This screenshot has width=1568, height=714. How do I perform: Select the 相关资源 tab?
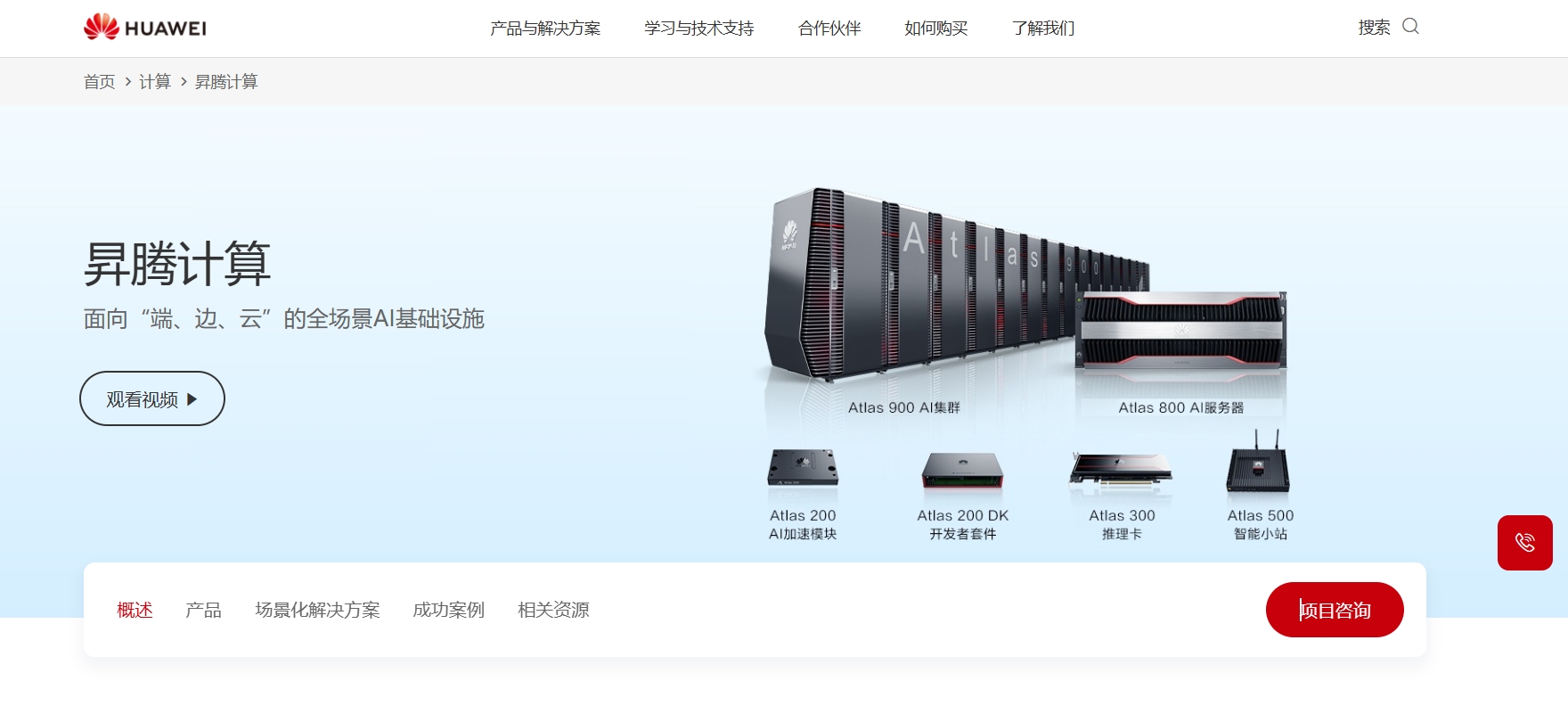coord(553,610)
